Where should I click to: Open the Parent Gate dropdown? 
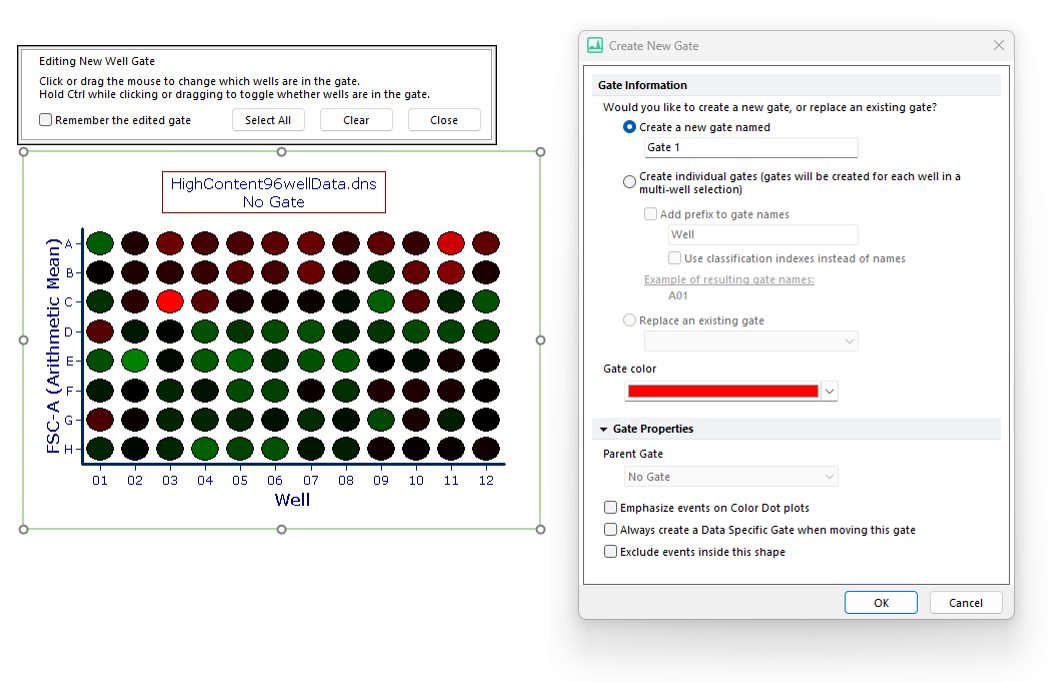731,476
